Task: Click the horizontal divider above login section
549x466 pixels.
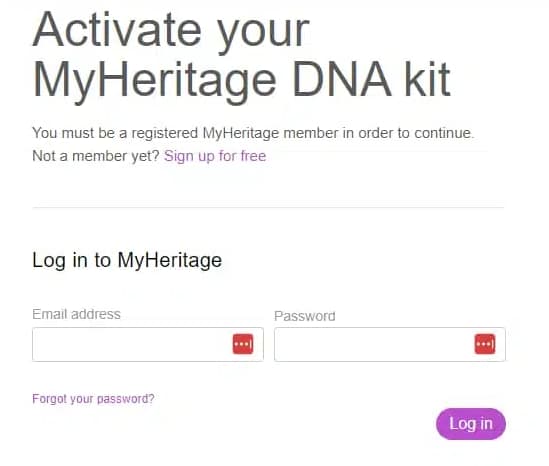Action: (x=268, y=208)
